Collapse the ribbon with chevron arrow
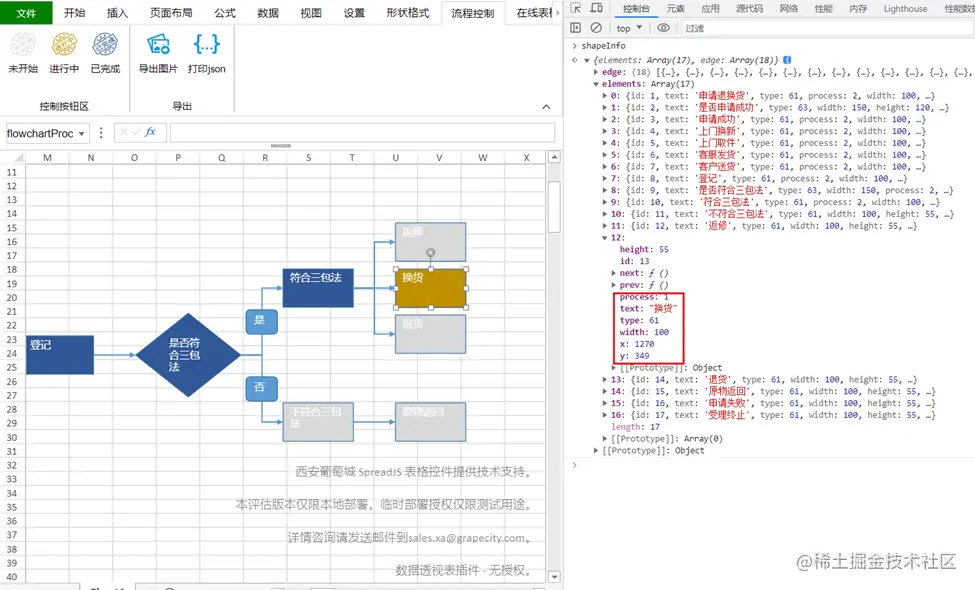Viewport: 975px width, 590px height. tap(546, 107)
